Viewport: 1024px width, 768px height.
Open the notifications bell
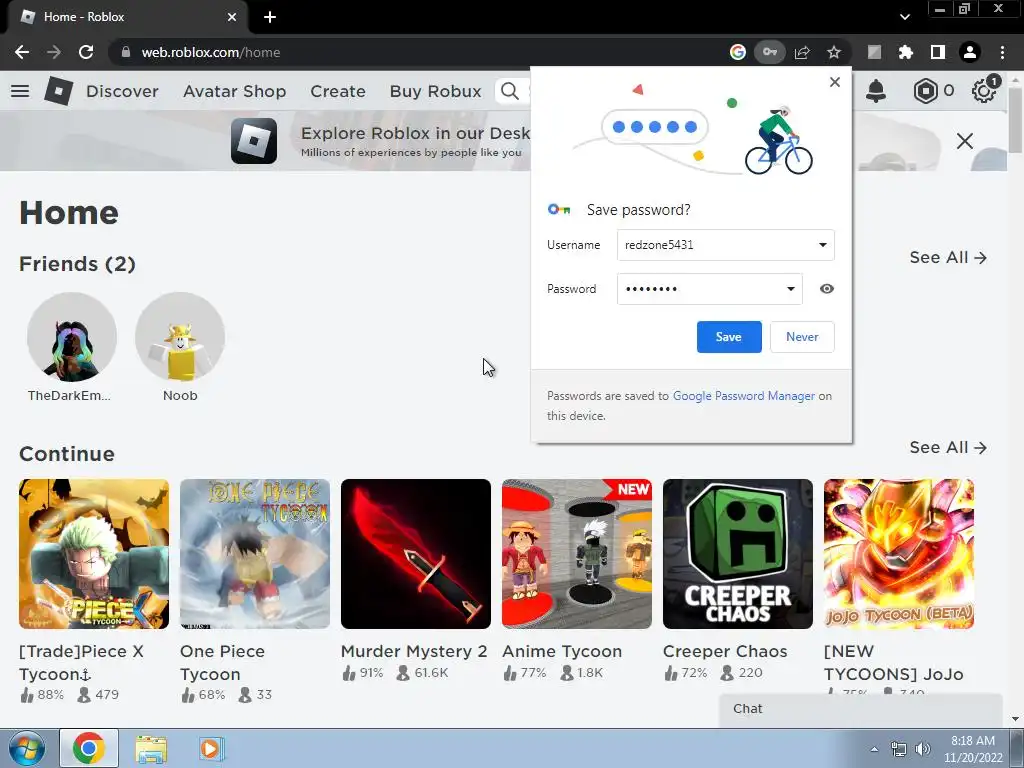tap(876, 91)
